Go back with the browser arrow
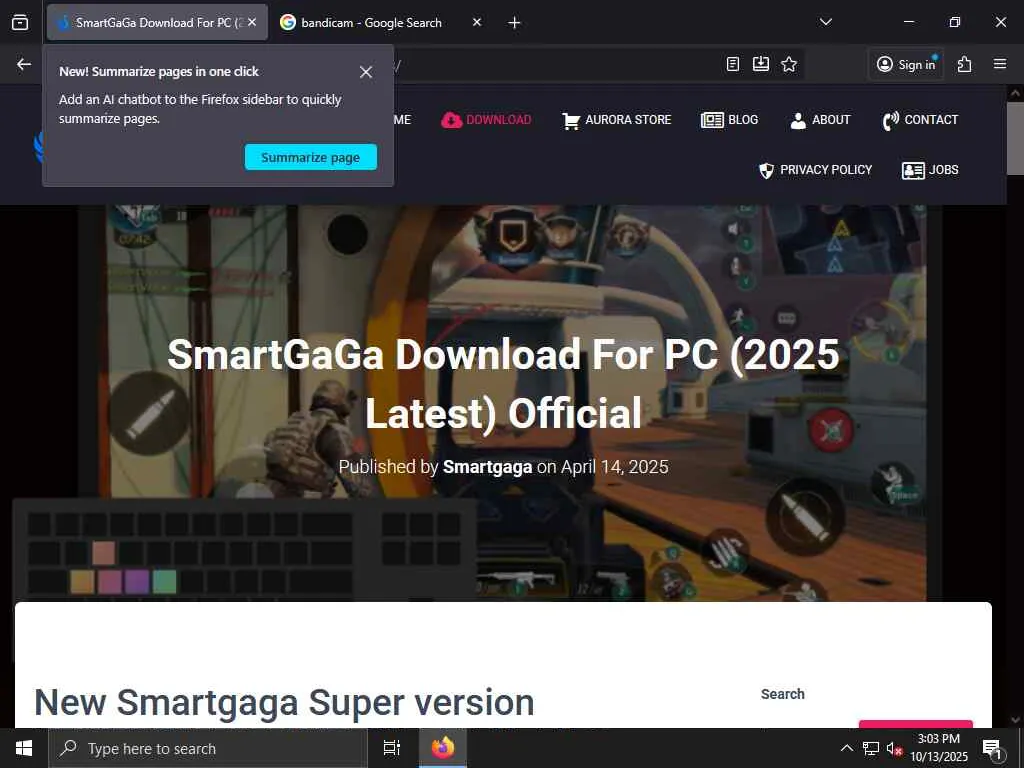 click(24, 64)
